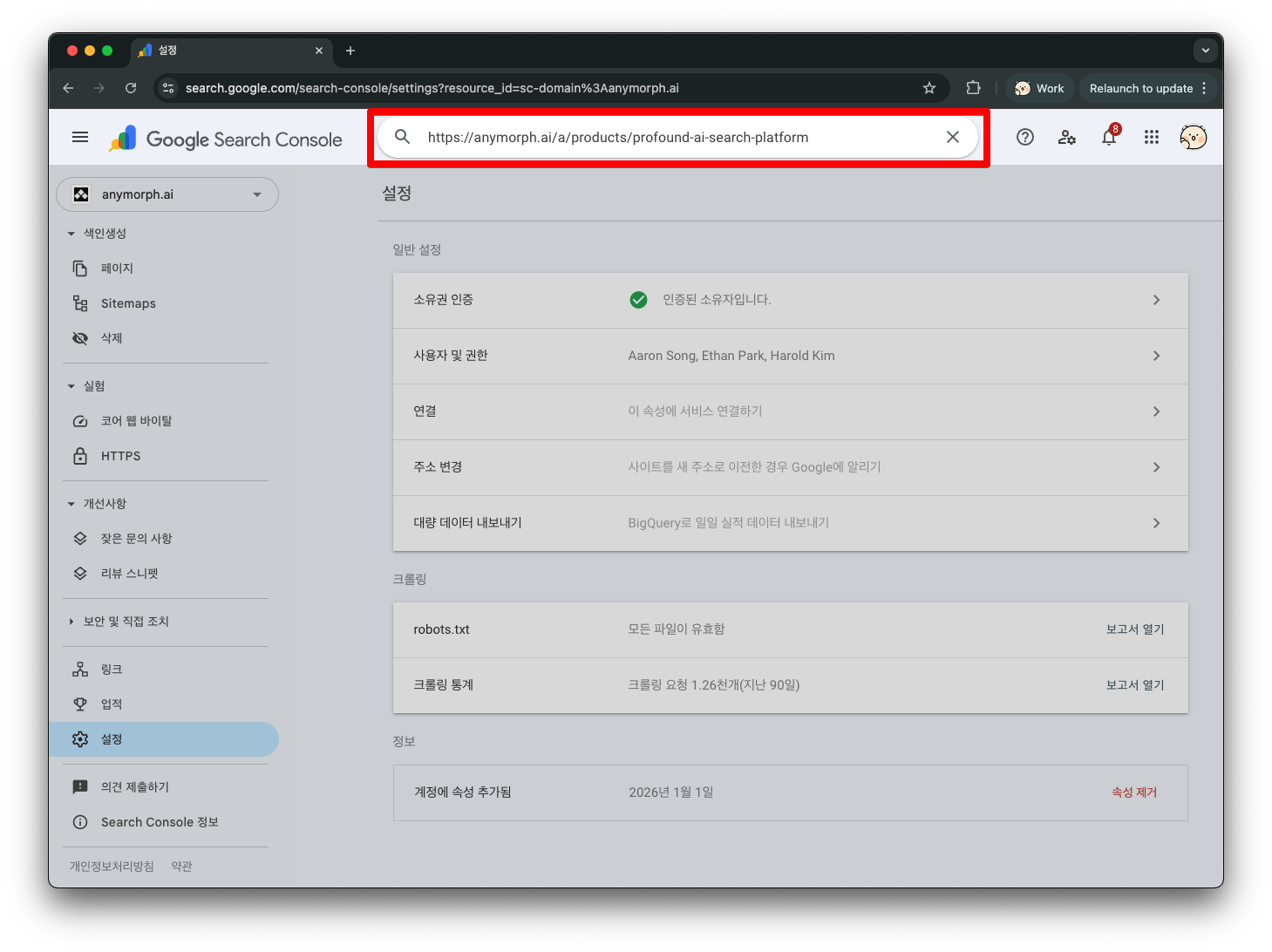Open the Help question mark icon
Image resolution: width=1272 pixels, height=952 pixels.
click(1024, 137)
